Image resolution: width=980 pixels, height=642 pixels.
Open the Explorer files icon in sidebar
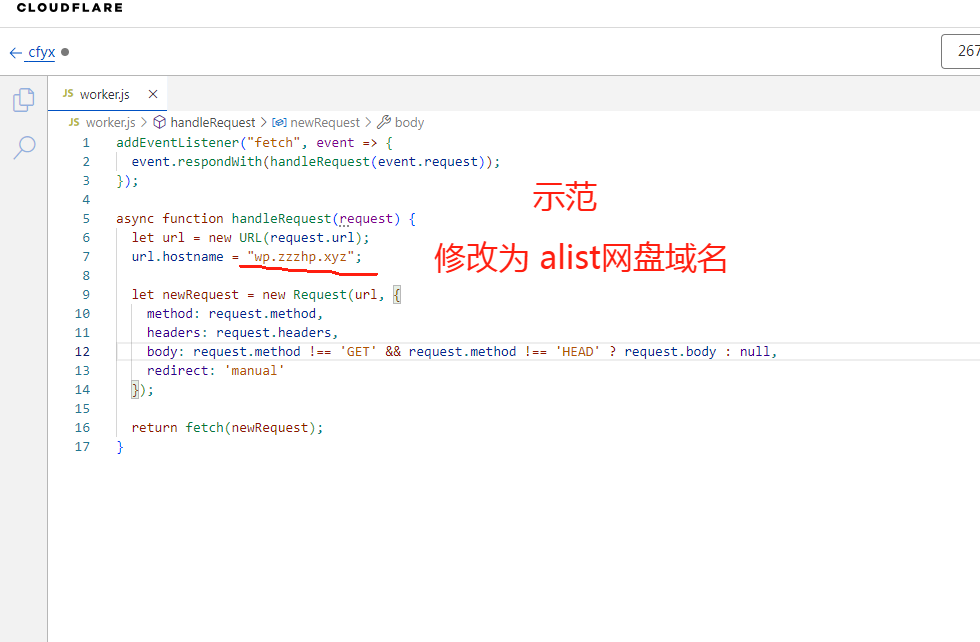coord(23,100)
